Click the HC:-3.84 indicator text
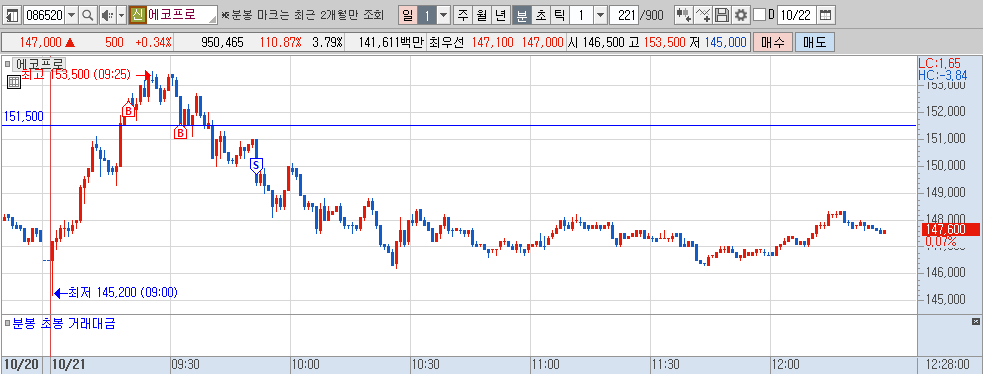This screenshot has height=374, width=983. click(942, 75)
